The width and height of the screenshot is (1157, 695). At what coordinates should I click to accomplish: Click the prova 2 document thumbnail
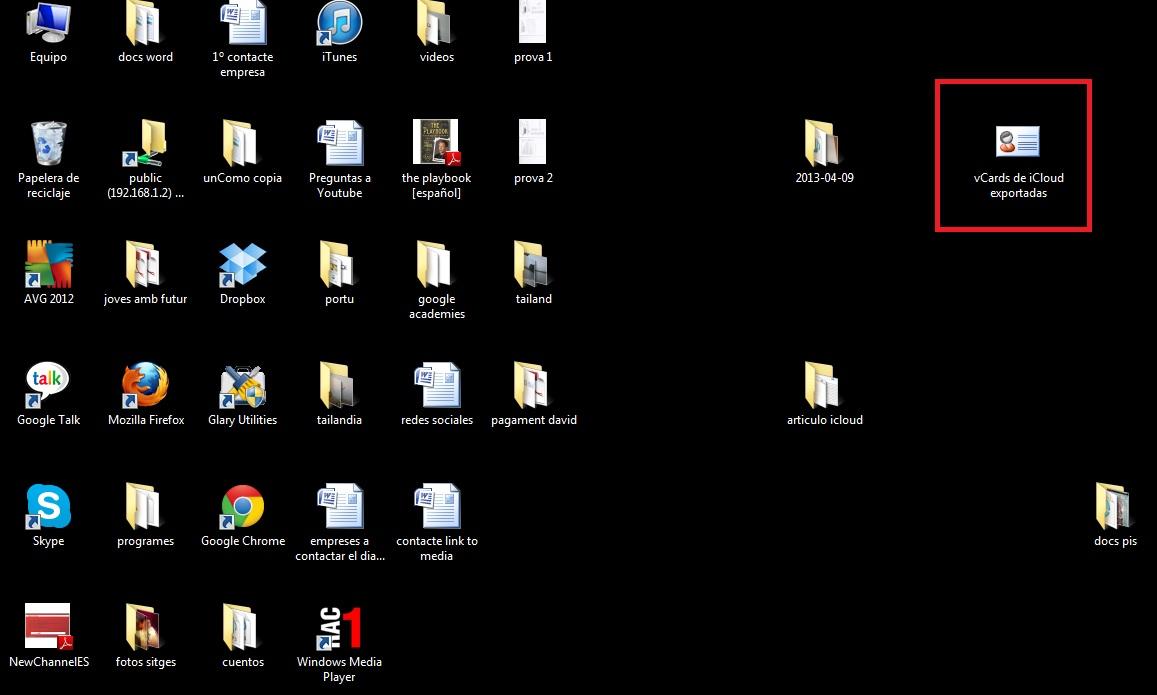pos(533,143)
